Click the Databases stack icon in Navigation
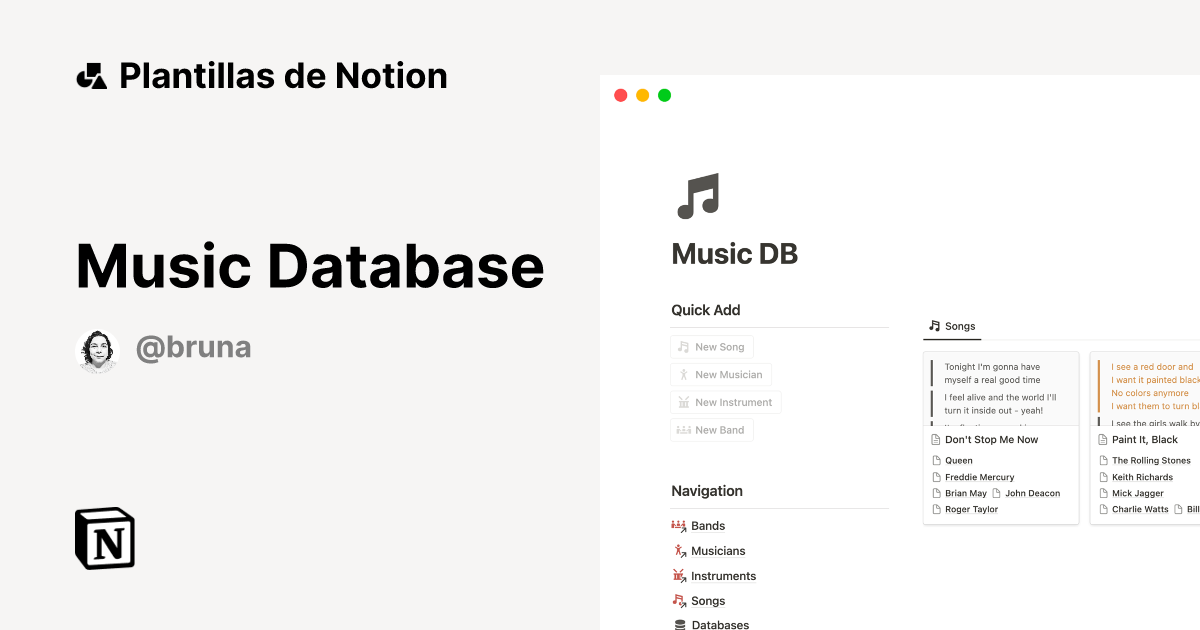 coord(679,623)
